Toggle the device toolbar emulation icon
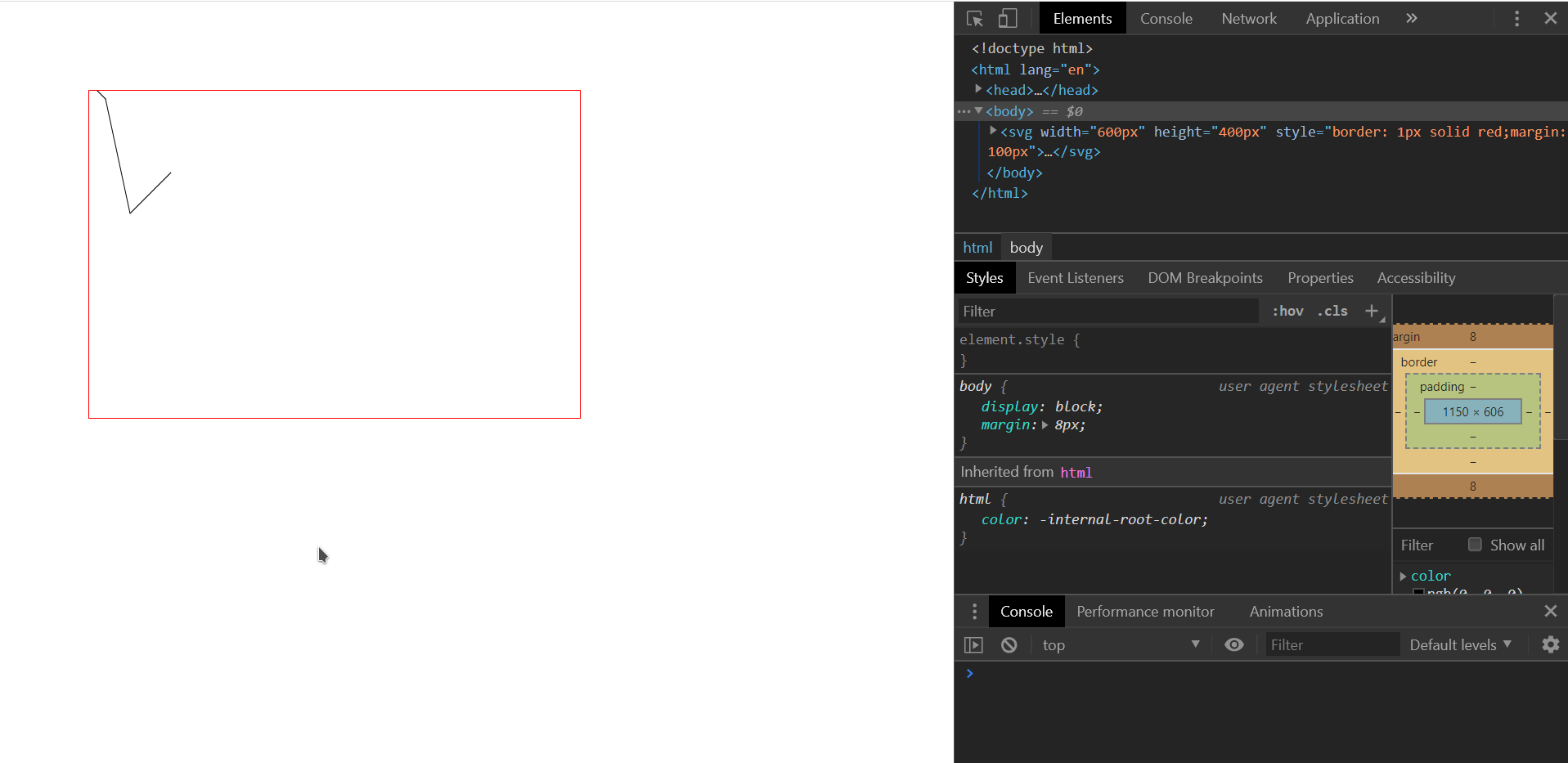1568x763 pixels. (1008, 18)
